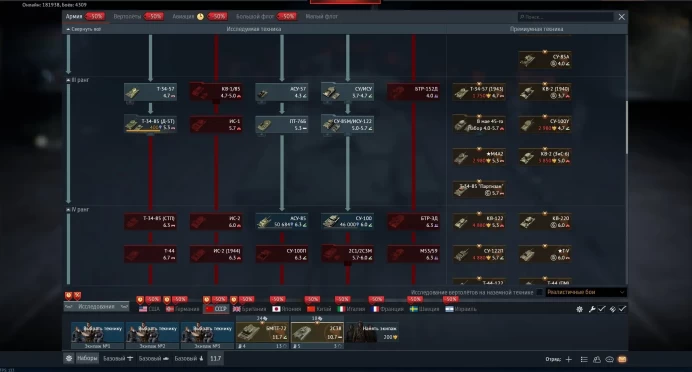
Task: Select the locked БТР-152Д card
Action: pos(413,92)
